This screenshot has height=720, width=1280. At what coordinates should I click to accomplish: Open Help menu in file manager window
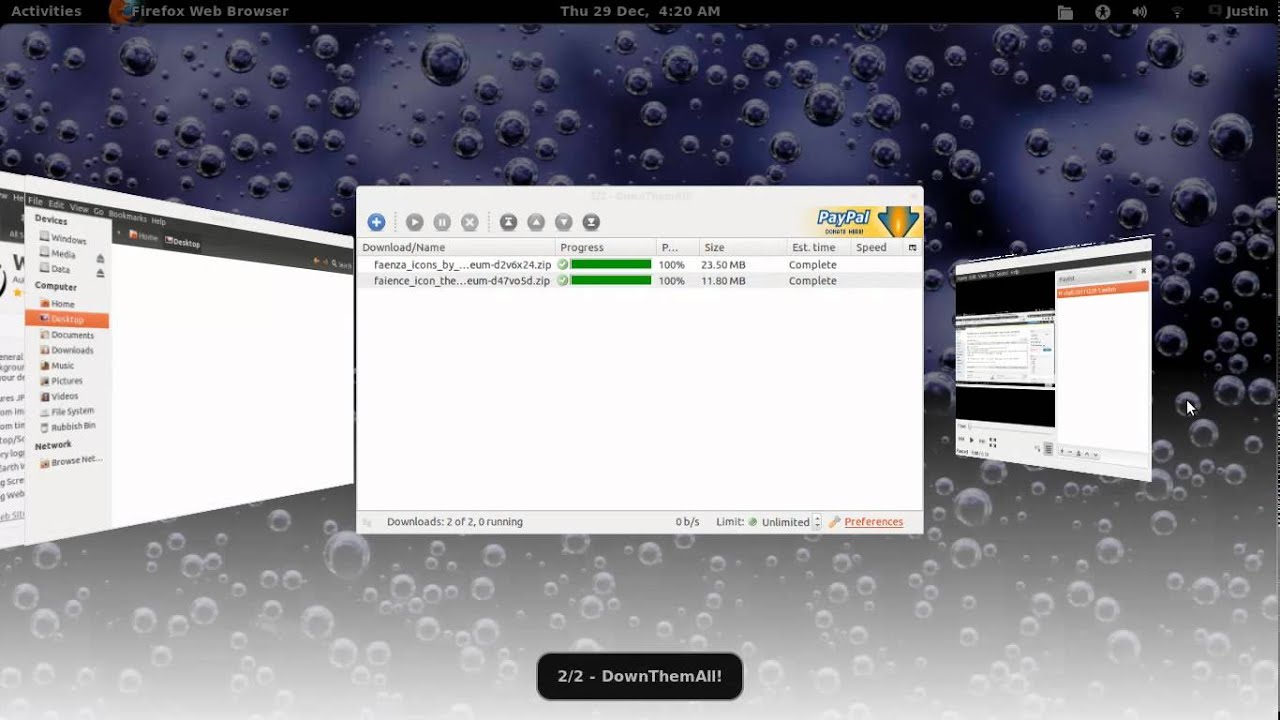[158, 221]
